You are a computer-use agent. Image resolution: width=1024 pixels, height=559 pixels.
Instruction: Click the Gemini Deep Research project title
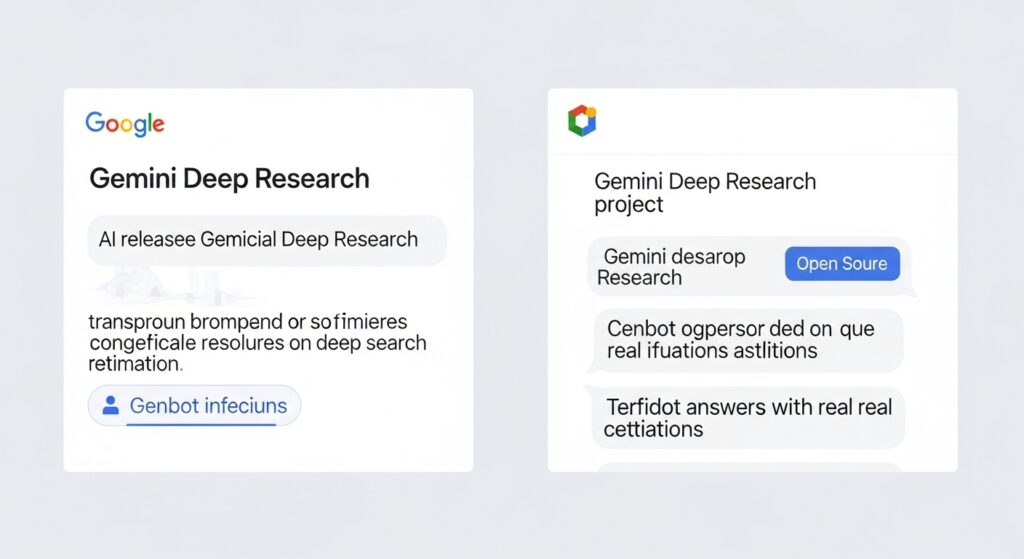705,193
